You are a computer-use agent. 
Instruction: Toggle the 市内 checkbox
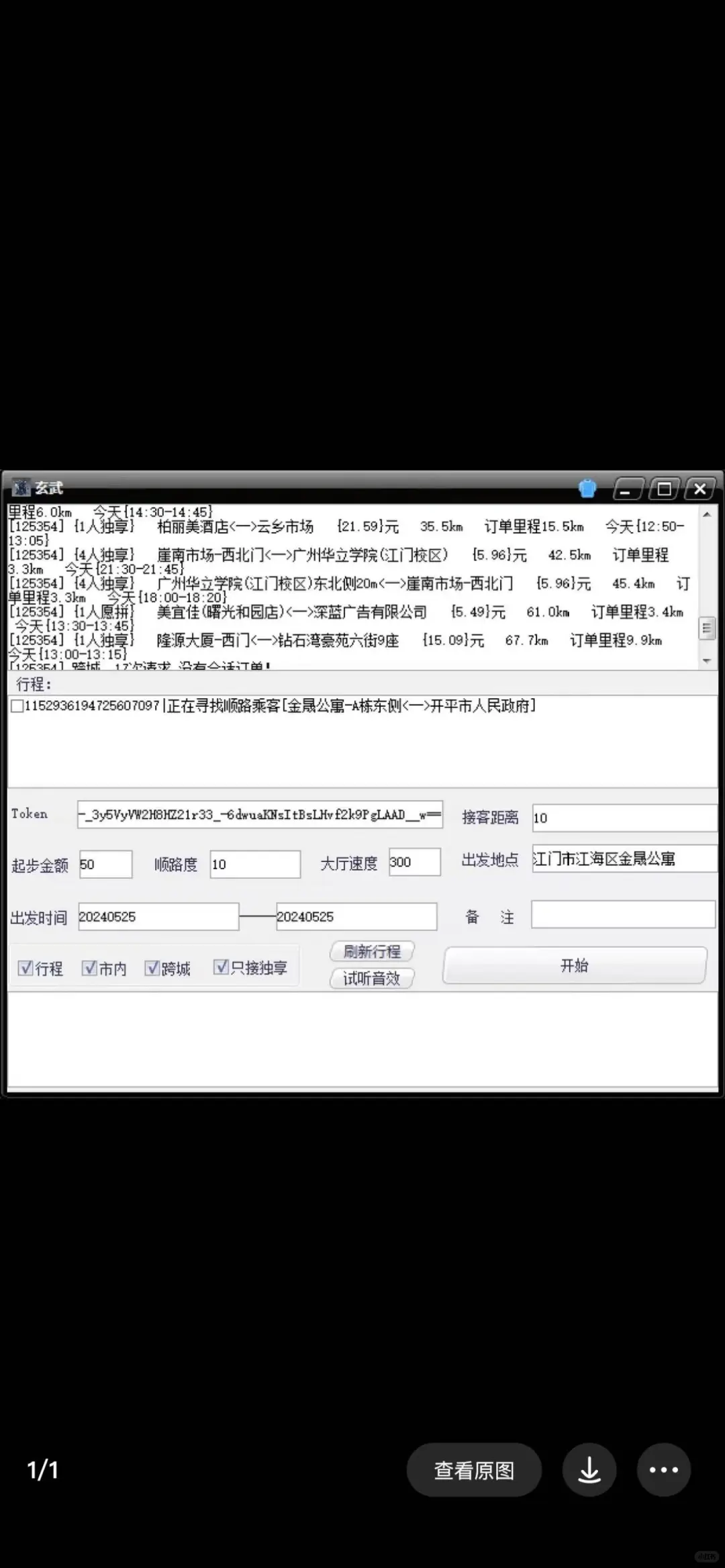pos(89,968)
